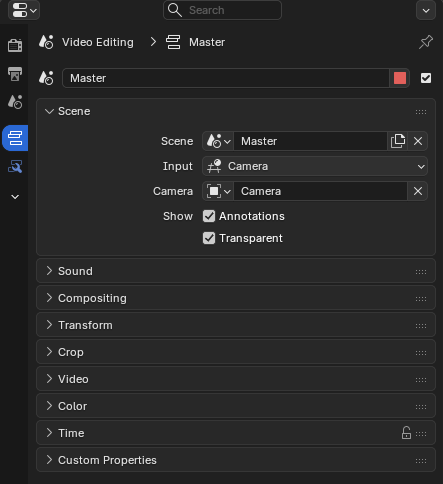Click the Video panel drag grip
Screen dimensions: 443x484
pyautogui.click(x=421, y=380)
